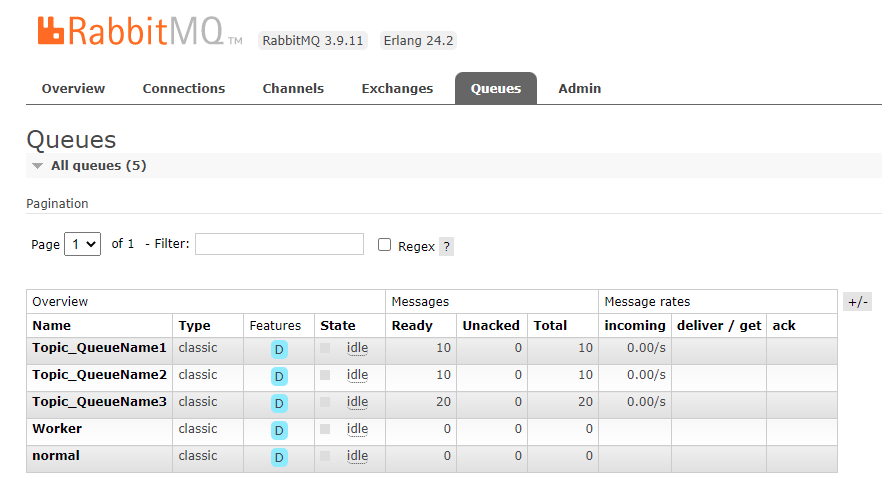Open the normal queue link

pyautogui.click(x=56, y=456)
